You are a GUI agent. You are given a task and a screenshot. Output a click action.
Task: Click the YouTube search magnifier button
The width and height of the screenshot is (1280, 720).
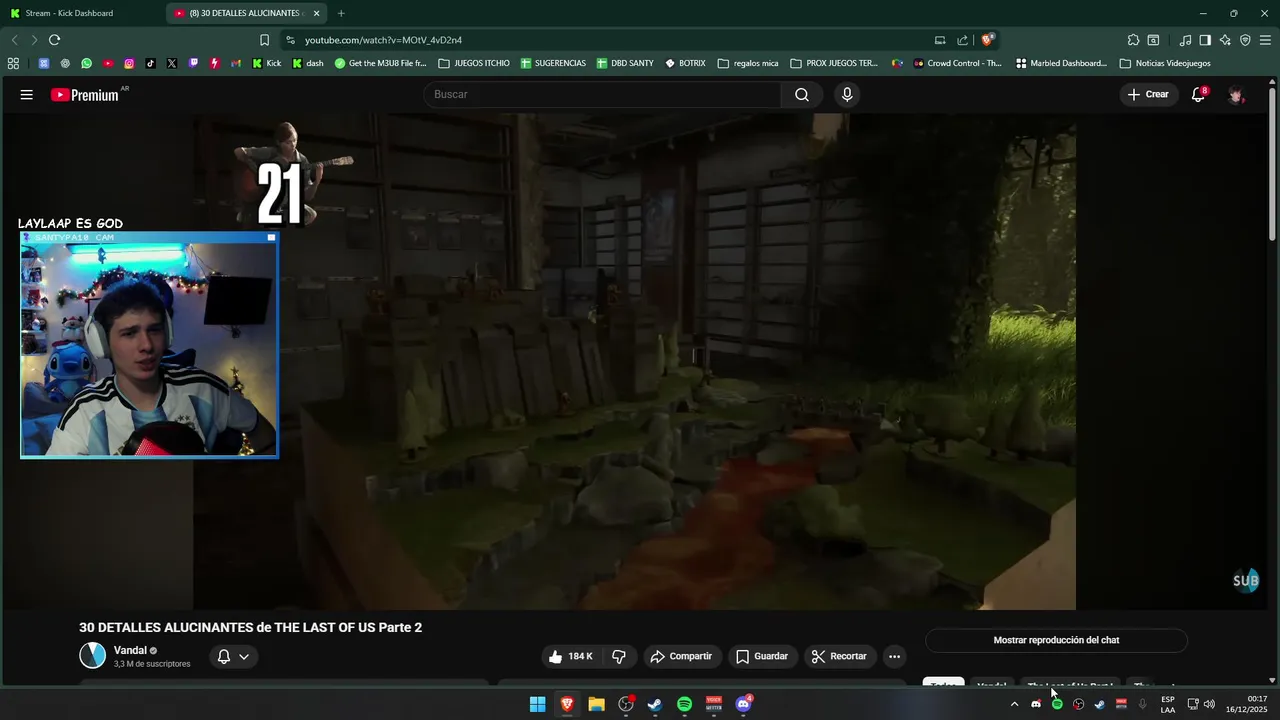pos(802,94)
